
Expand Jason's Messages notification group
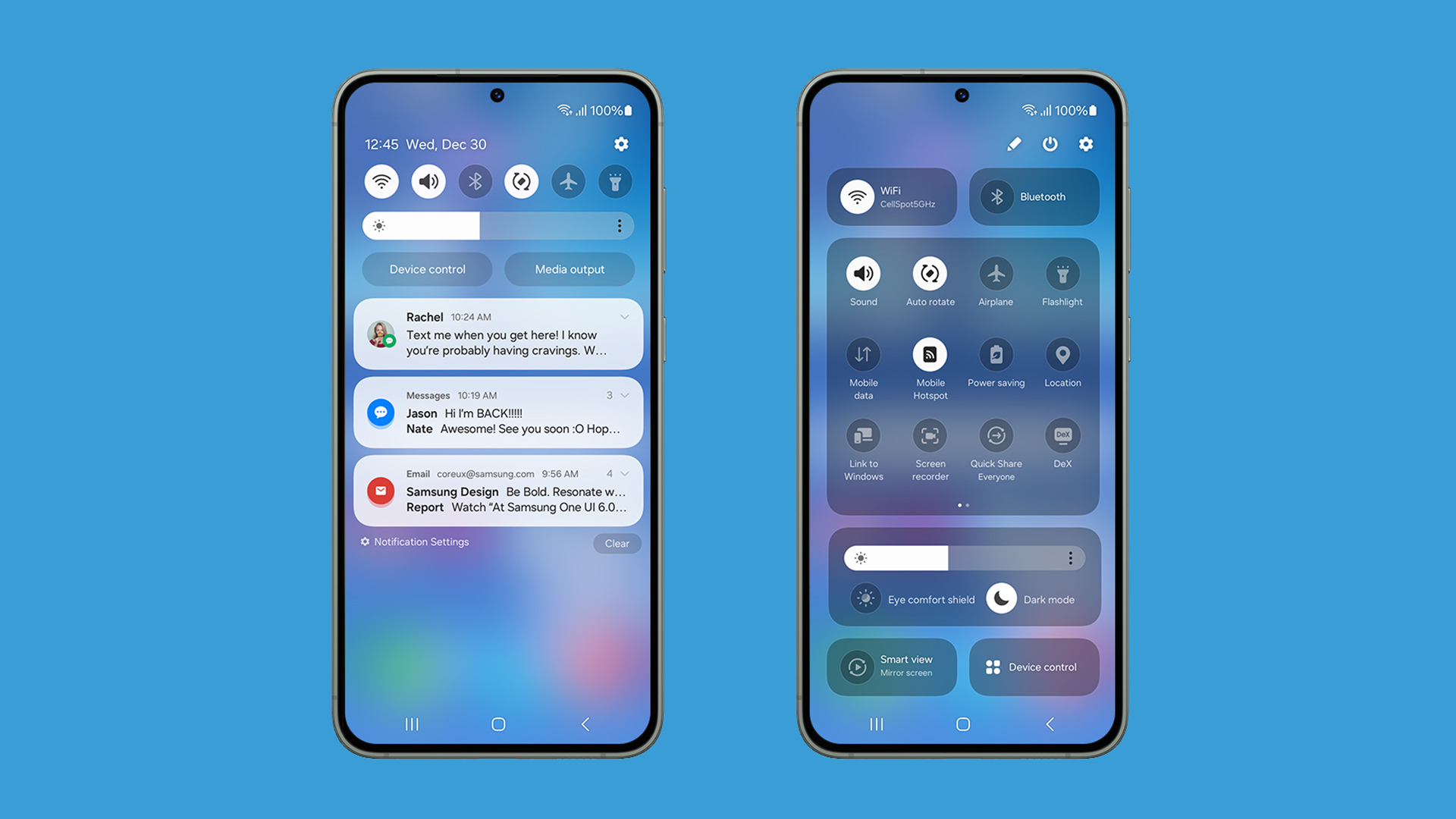623,395
